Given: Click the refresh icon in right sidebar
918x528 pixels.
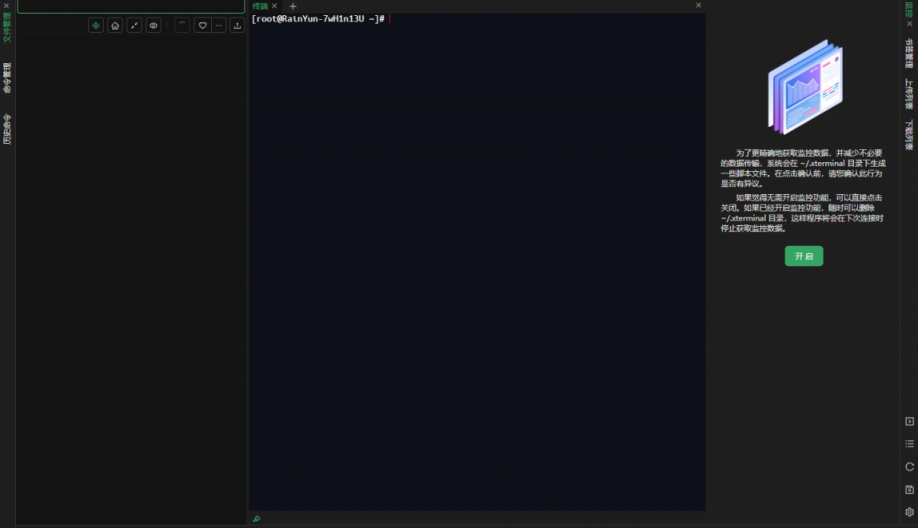Looking at the screenshot, I should coord(909,467).
